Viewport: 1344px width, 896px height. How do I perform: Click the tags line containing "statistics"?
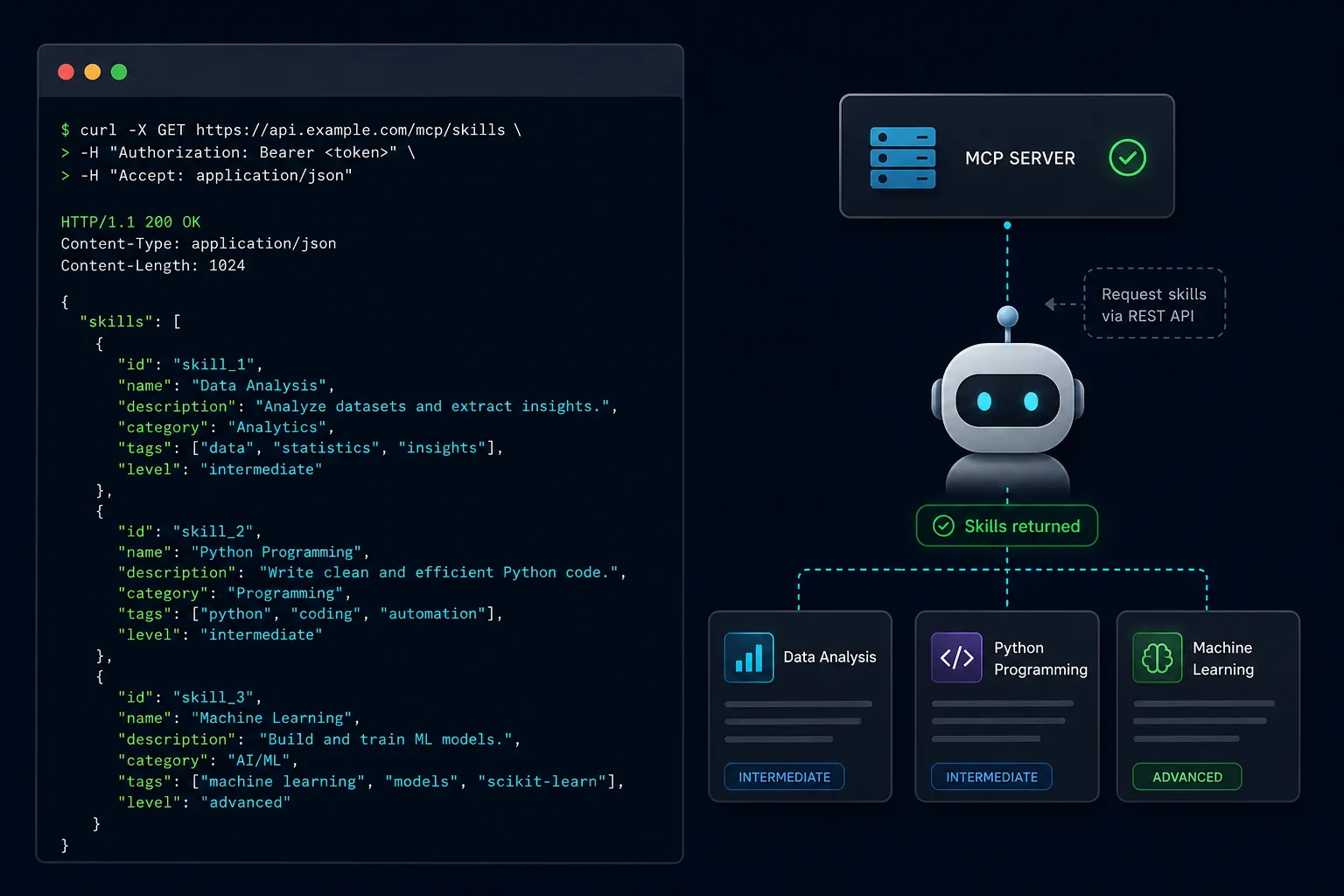[311, 448]
